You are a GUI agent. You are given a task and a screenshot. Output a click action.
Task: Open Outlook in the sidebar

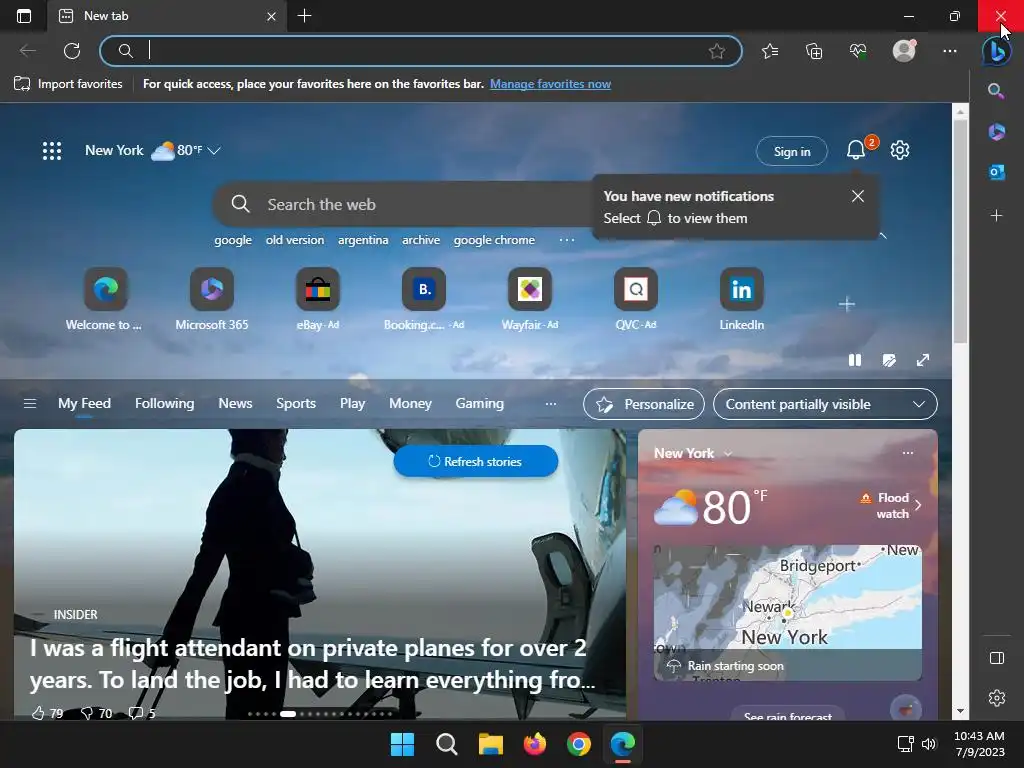pyautogui.click(x=997, y=172)
